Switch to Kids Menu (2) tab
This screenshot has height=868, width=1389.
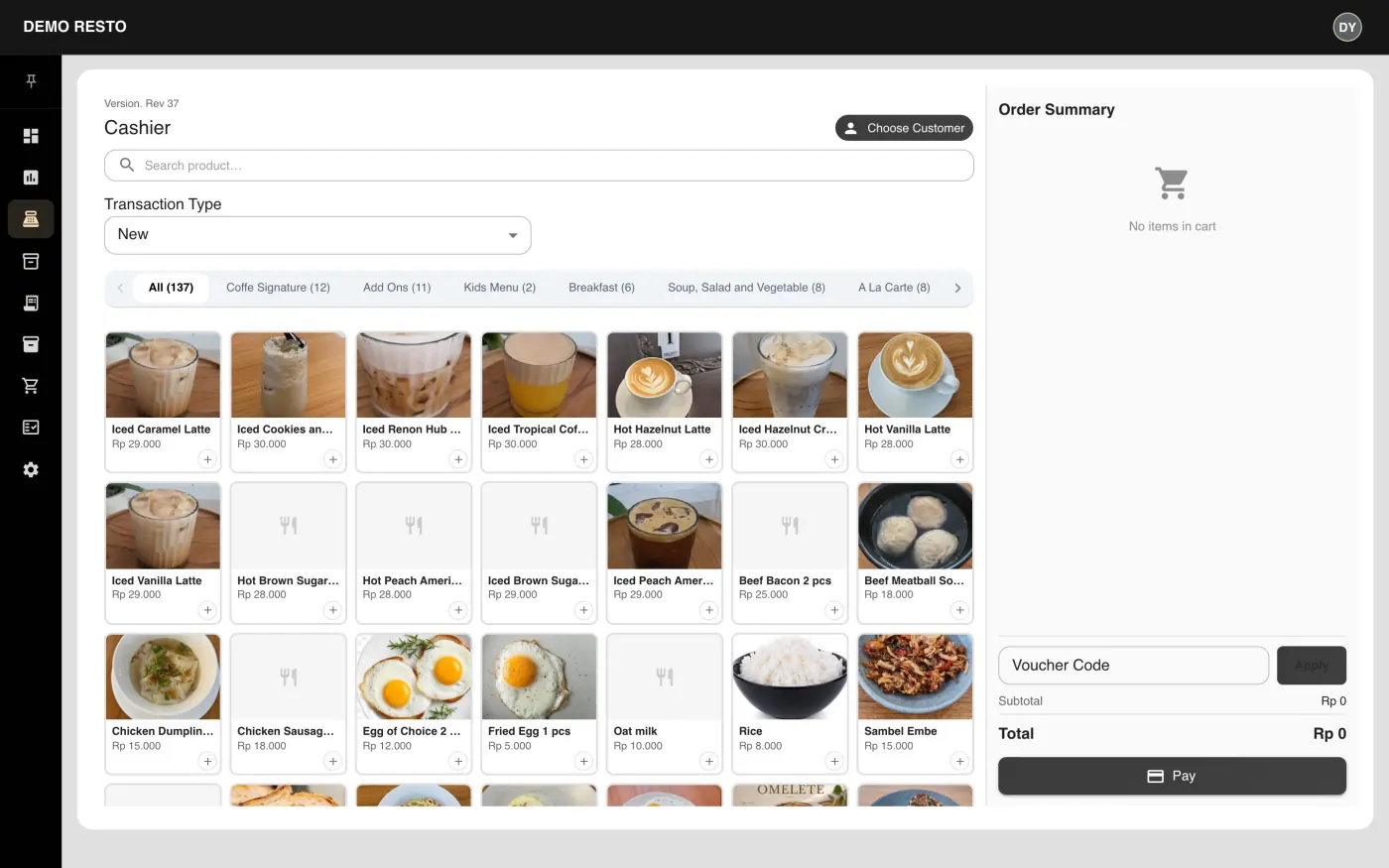500,288
